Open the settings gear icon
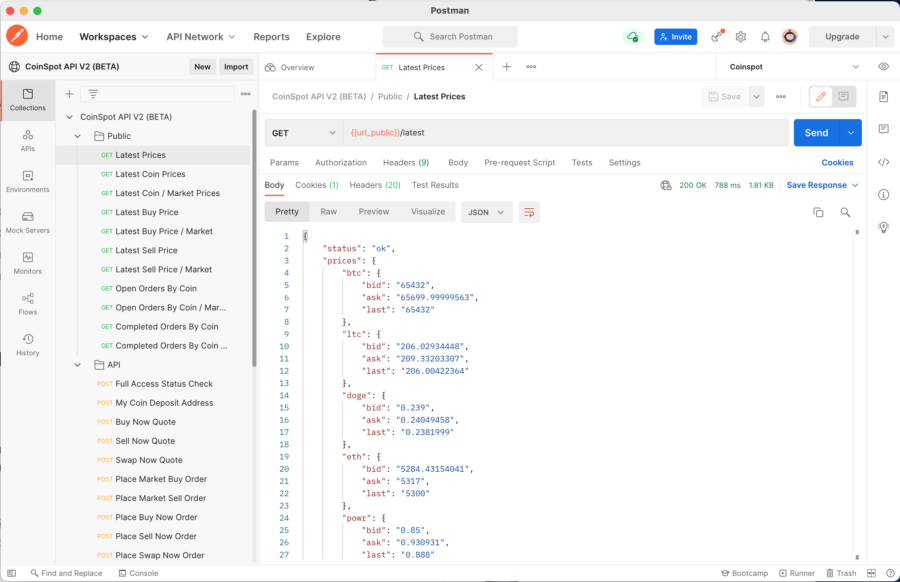 click(x=741, y=37)
